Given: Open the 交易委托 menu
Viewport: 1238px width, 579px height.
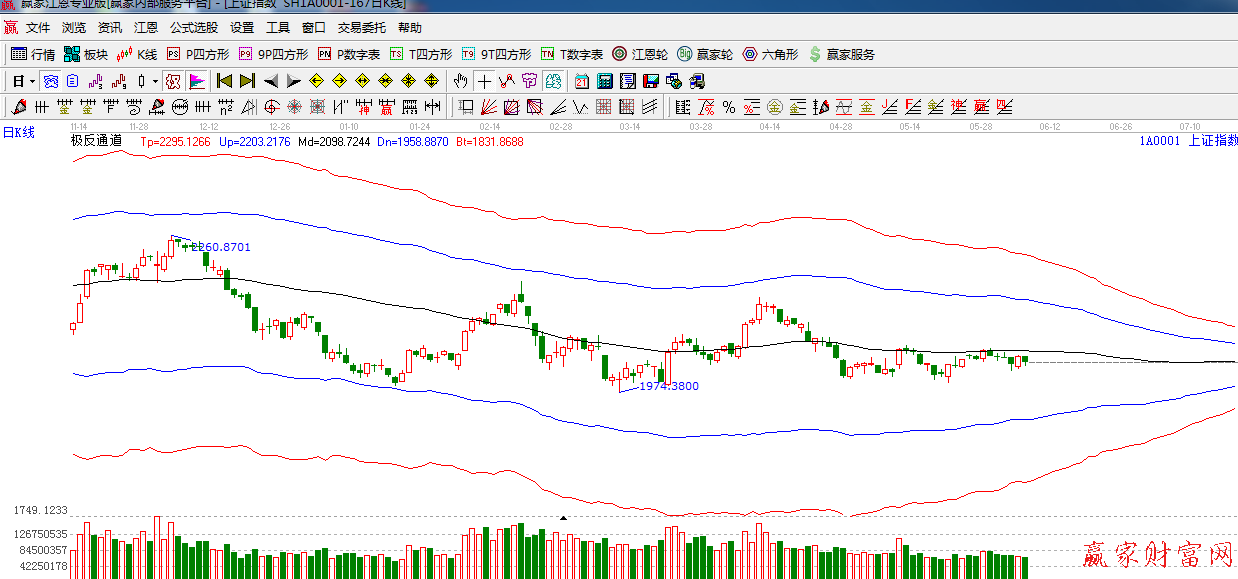Looking at the screenshot, I should tap(361, 28).
